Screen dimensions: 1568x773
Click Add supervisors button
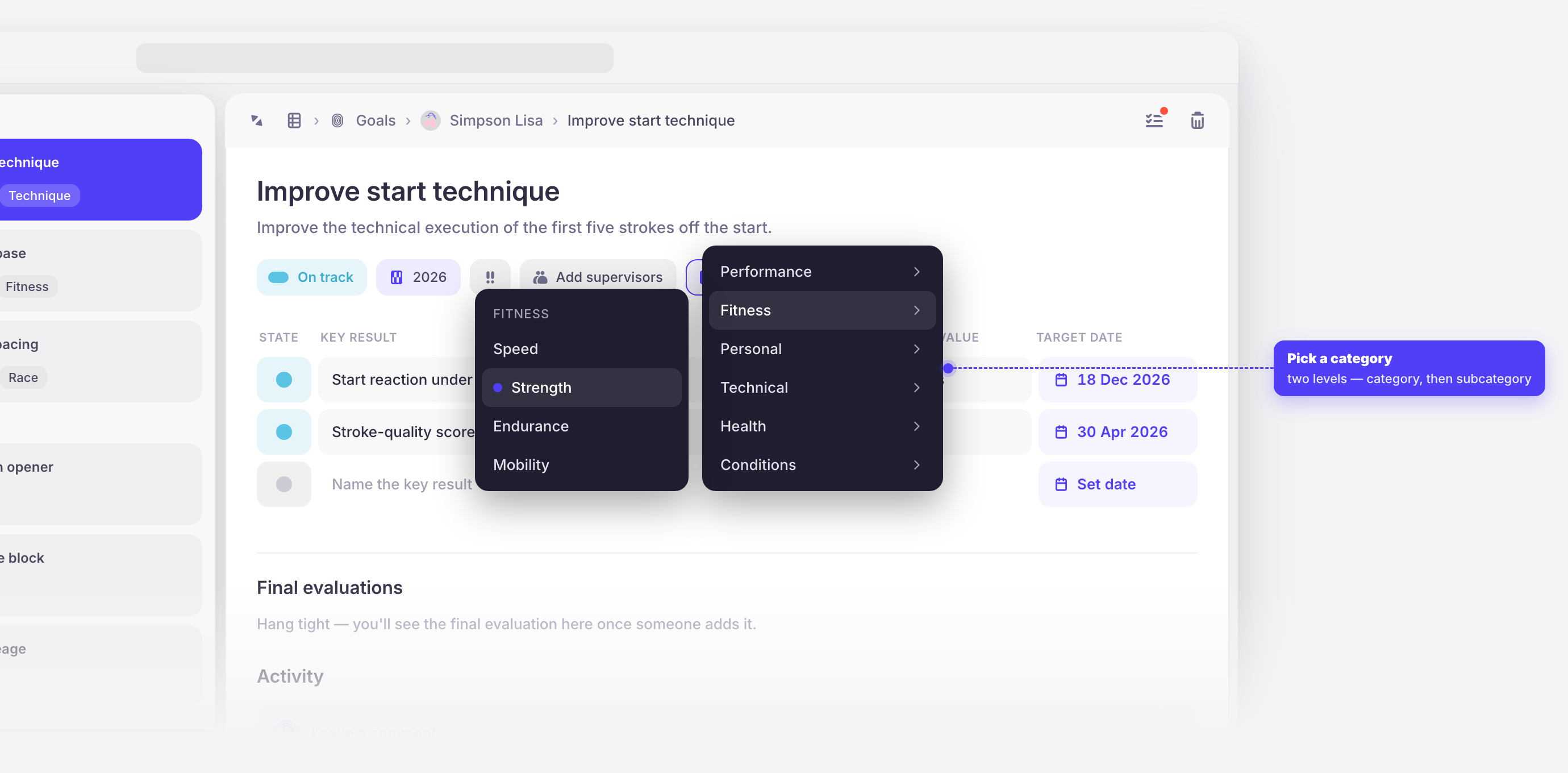[x=598, y=277]
